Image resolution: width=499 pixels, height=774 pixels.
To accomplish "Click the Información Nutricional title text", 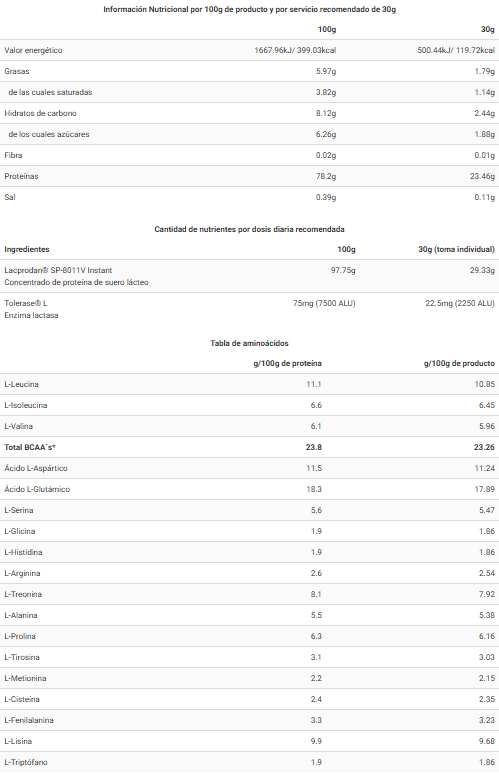I will point(249,9).
